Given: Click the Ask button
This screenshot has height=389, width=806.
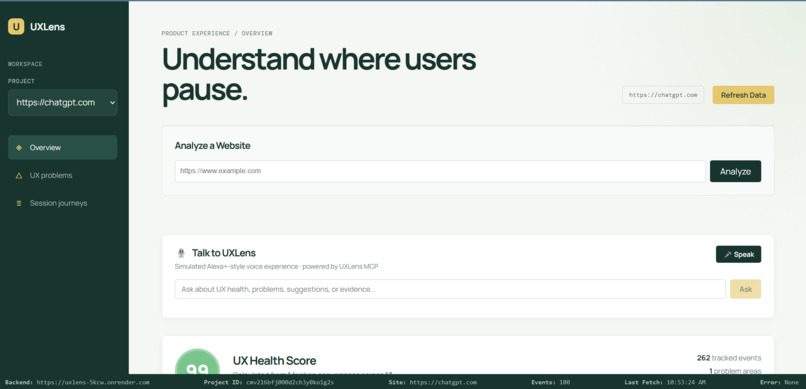Looking at the screenshot, I should (x=745, y=289).
